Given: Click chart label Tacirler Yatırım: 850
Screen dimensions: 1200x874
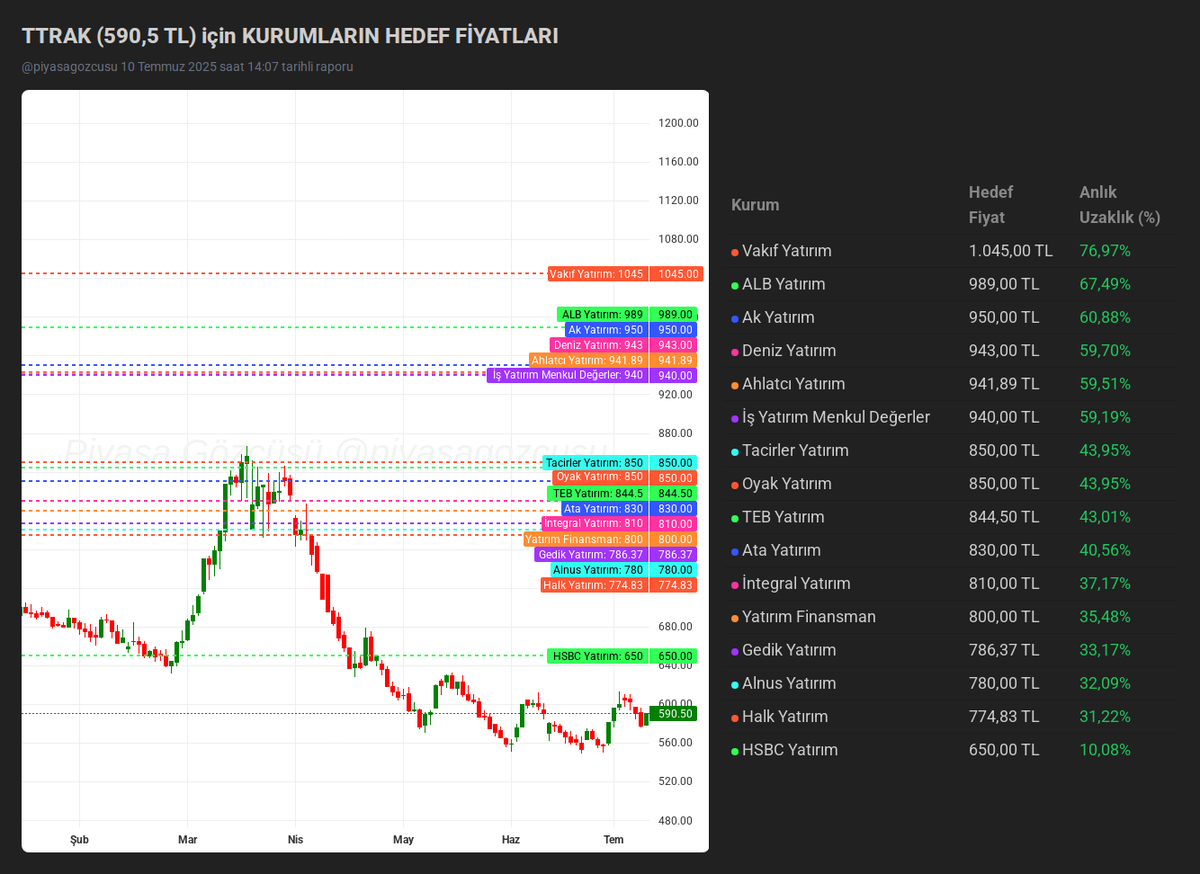Looking at the screenshot, I should click(596, 463).
